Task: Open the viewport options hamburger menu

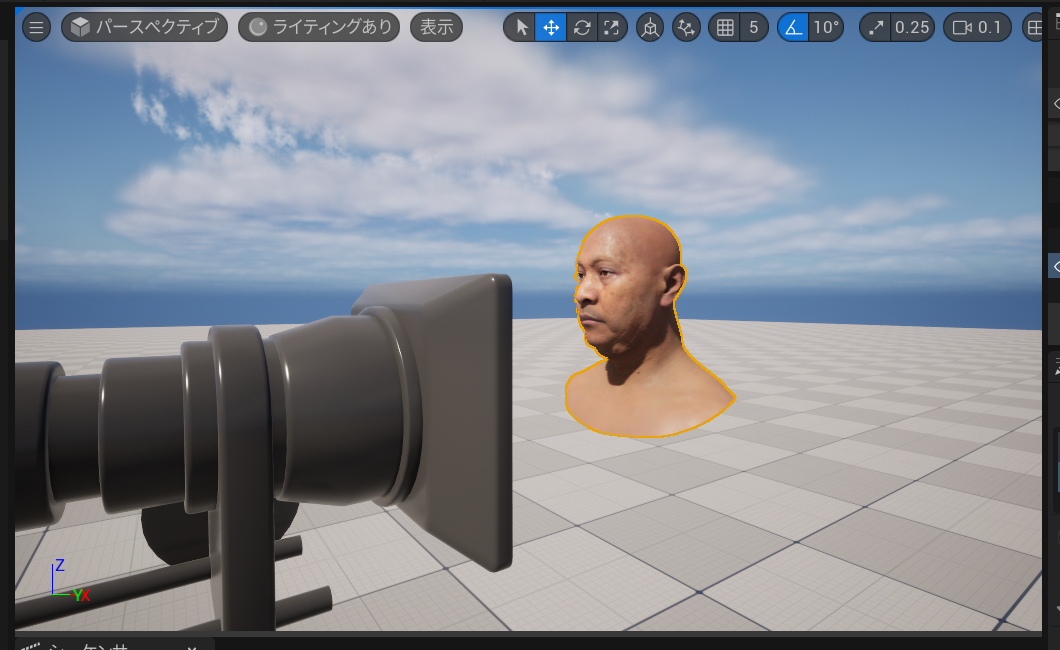Action: [37, 27]
